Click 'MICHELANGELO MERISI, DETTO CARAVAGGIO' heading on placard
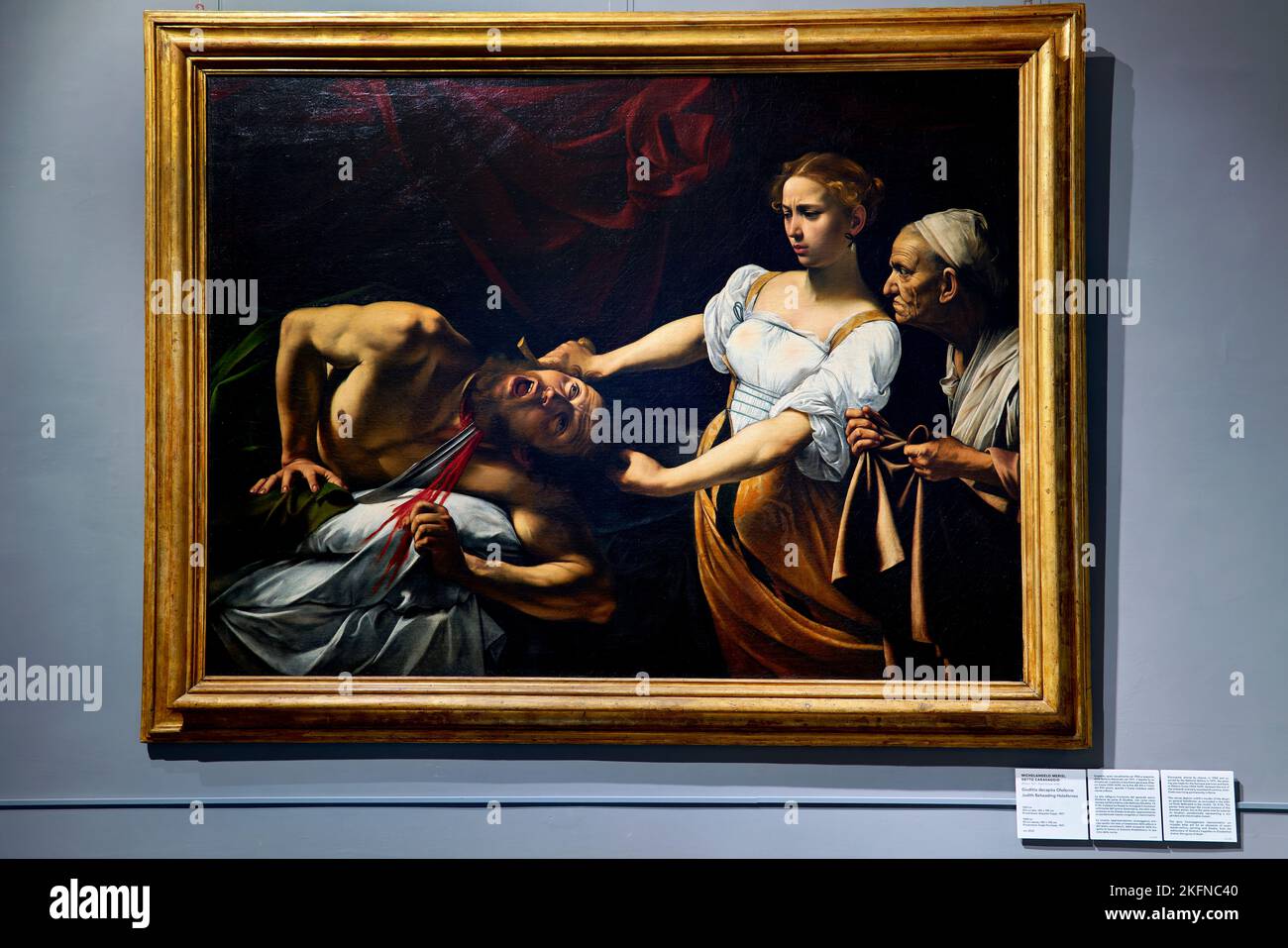Viewport: 1288px width, 948px height. tap(1043, 778)
